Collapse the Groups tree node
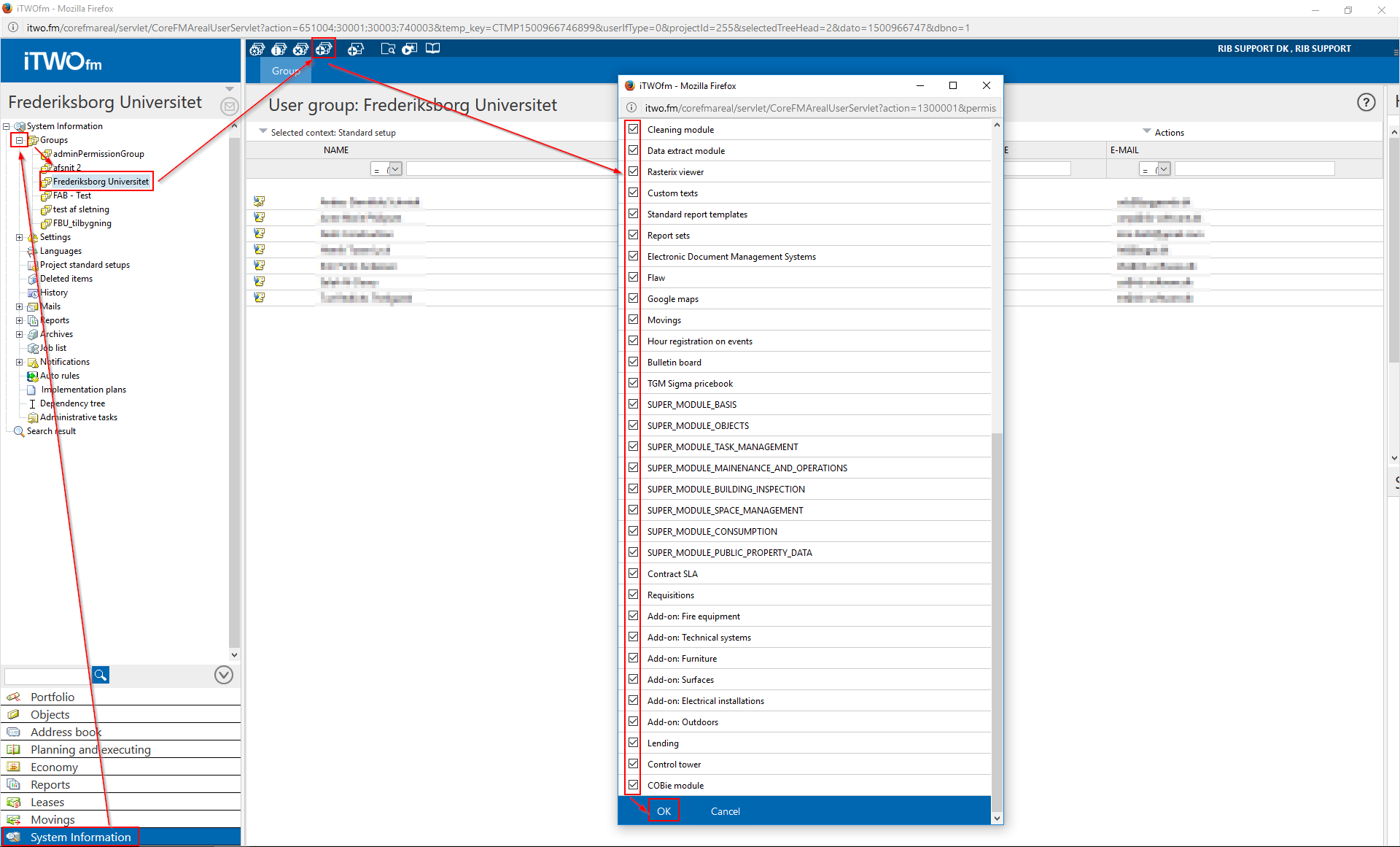The height and width of the screenshot is (847, 1400). (x=20, y=140)
